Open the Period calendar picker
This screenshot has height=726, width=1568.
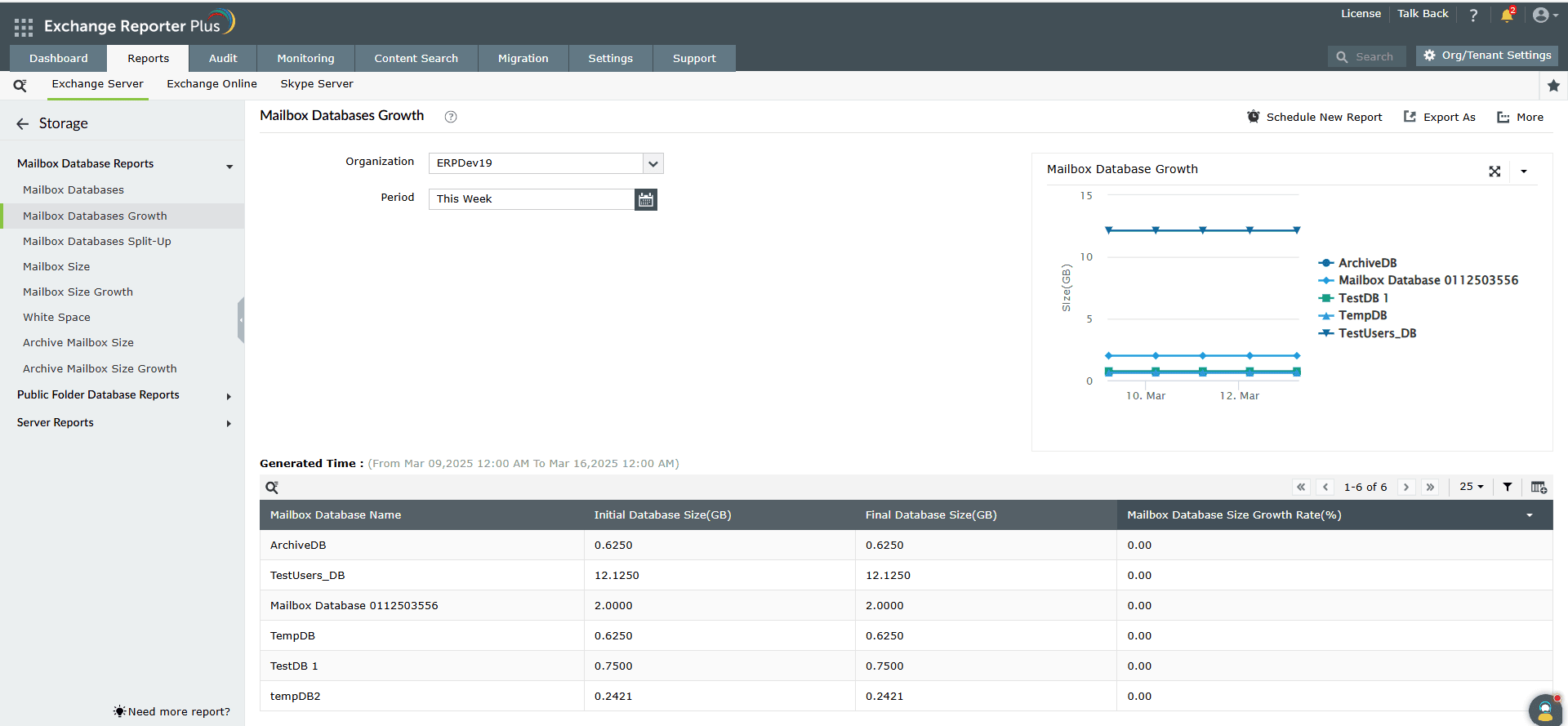pos(646,199)
